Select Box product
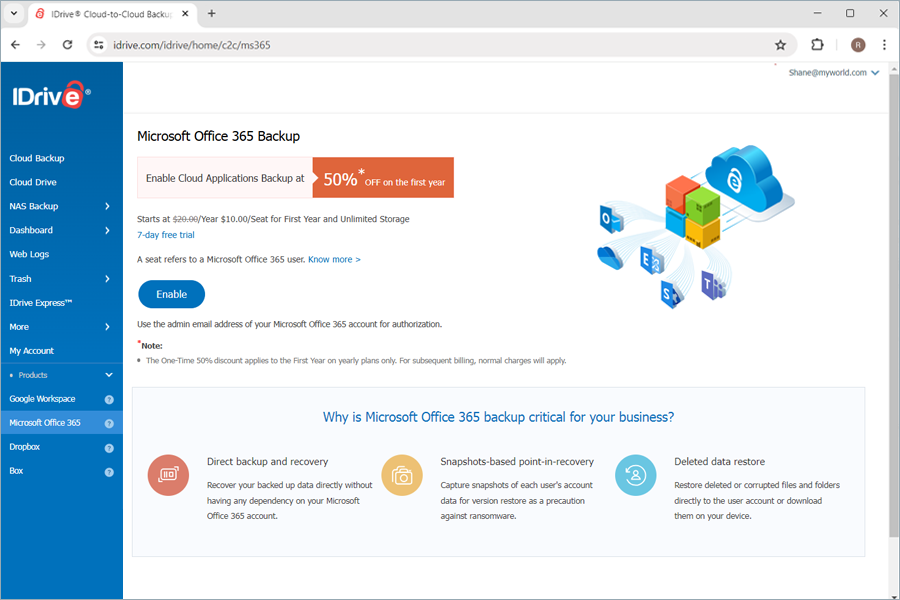 [x=16, y=471]
